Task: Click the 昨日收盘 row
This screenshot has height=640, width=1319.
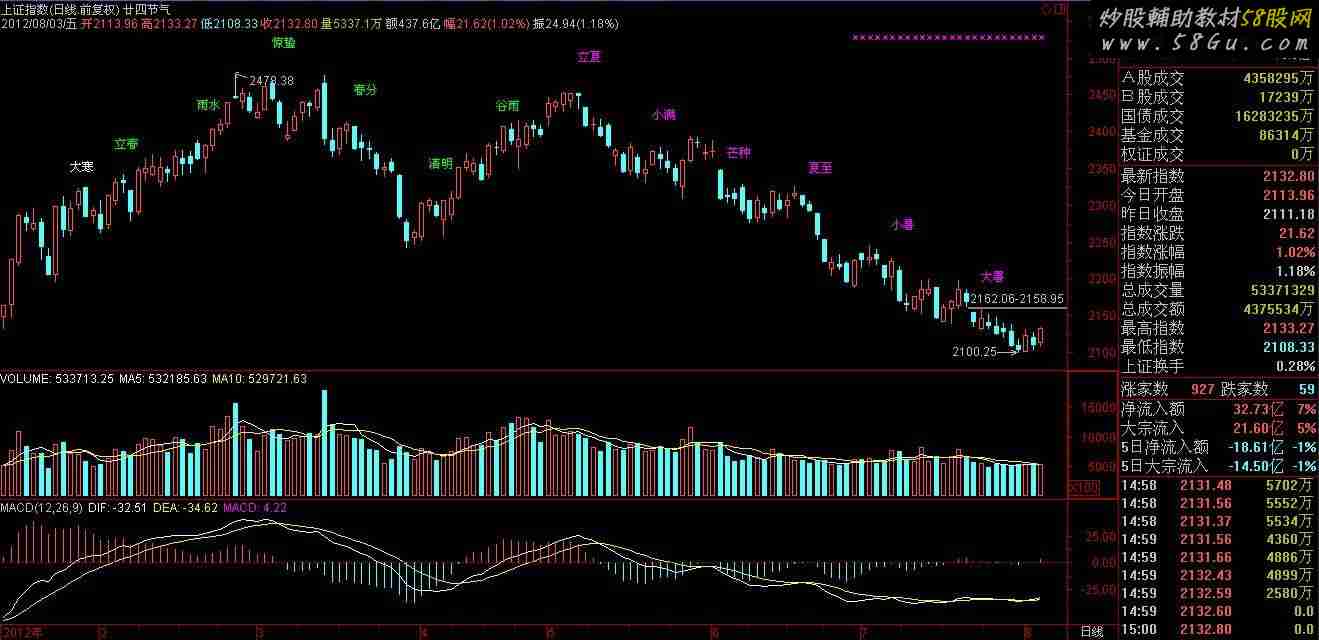Action: tap(1218, 214)
